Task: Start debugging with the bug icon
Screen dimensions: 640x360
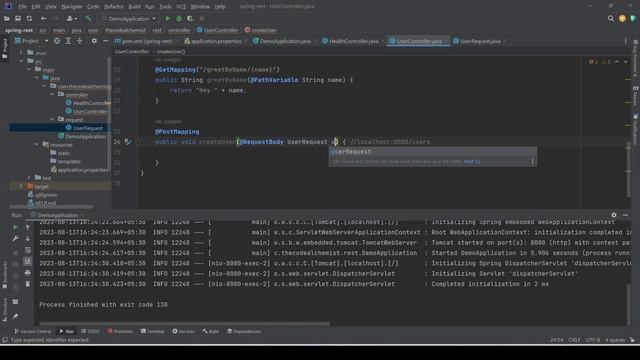Action: pos(179,18)
